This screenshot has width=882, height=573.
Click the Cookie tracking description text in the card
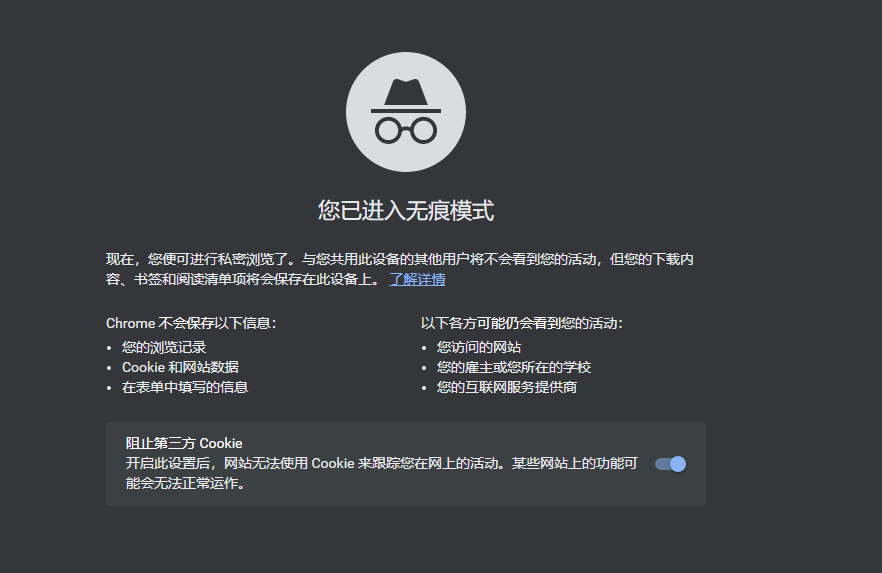pos(380,464)
